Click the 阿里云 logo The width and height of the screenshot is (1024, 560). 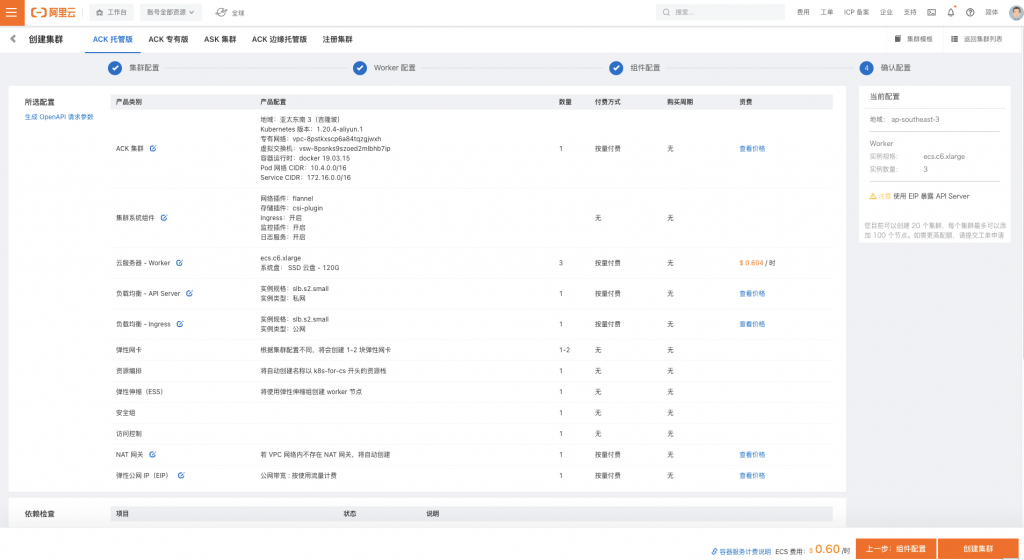54,12
